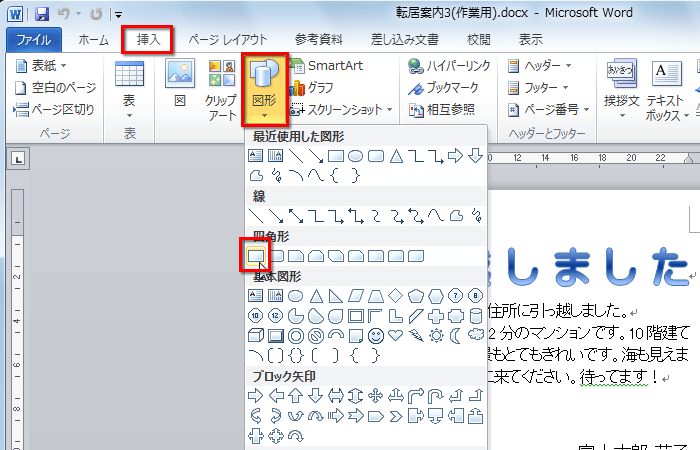Select the right triangle under 基本図形
Viewport: 700px width, 450px height.
(x=336, y=296)
